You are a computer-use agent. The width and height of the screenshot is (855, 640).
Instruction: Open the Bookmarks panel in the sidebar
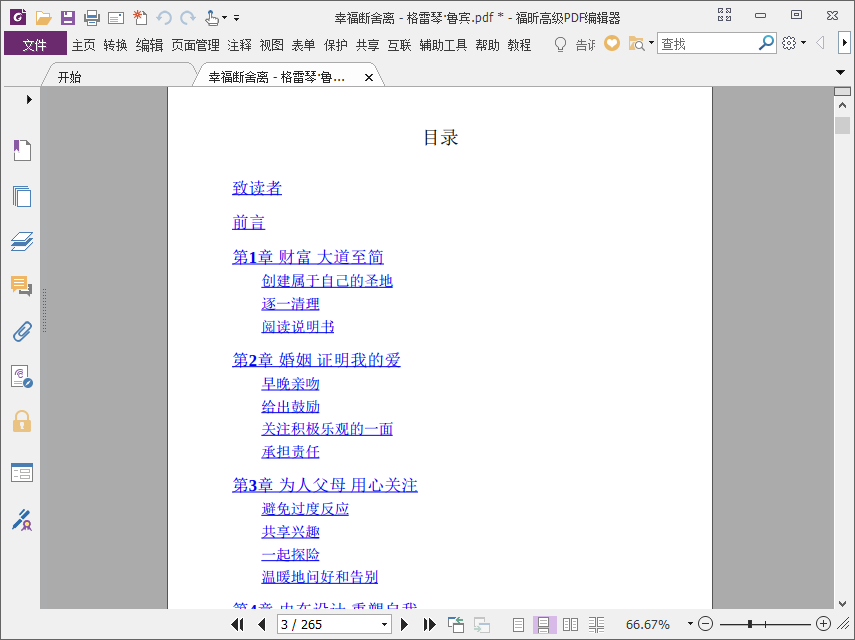click(x=22, y=150)
